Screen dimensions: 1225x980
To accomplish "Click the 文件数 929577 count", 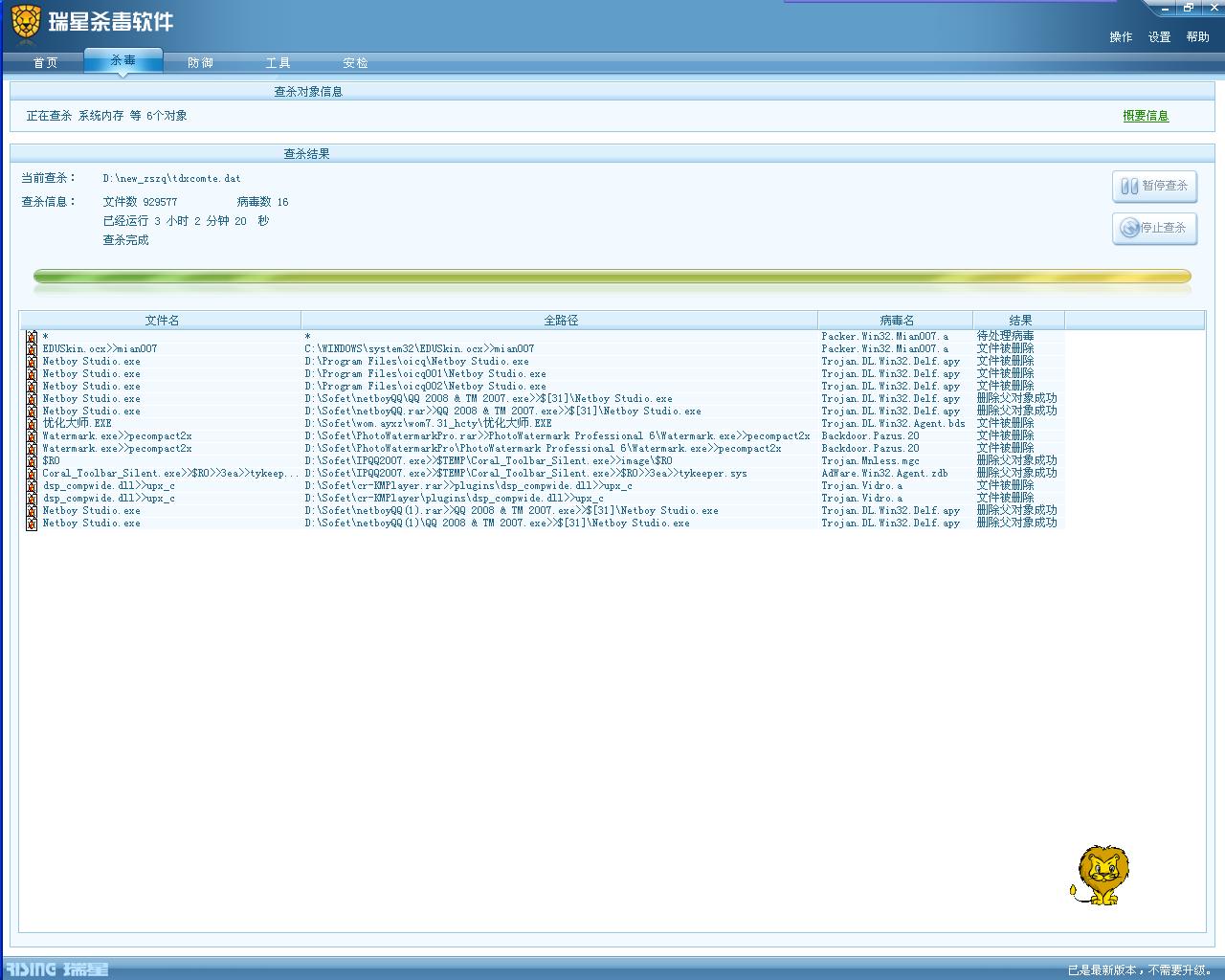I will (x=140, y=202).
